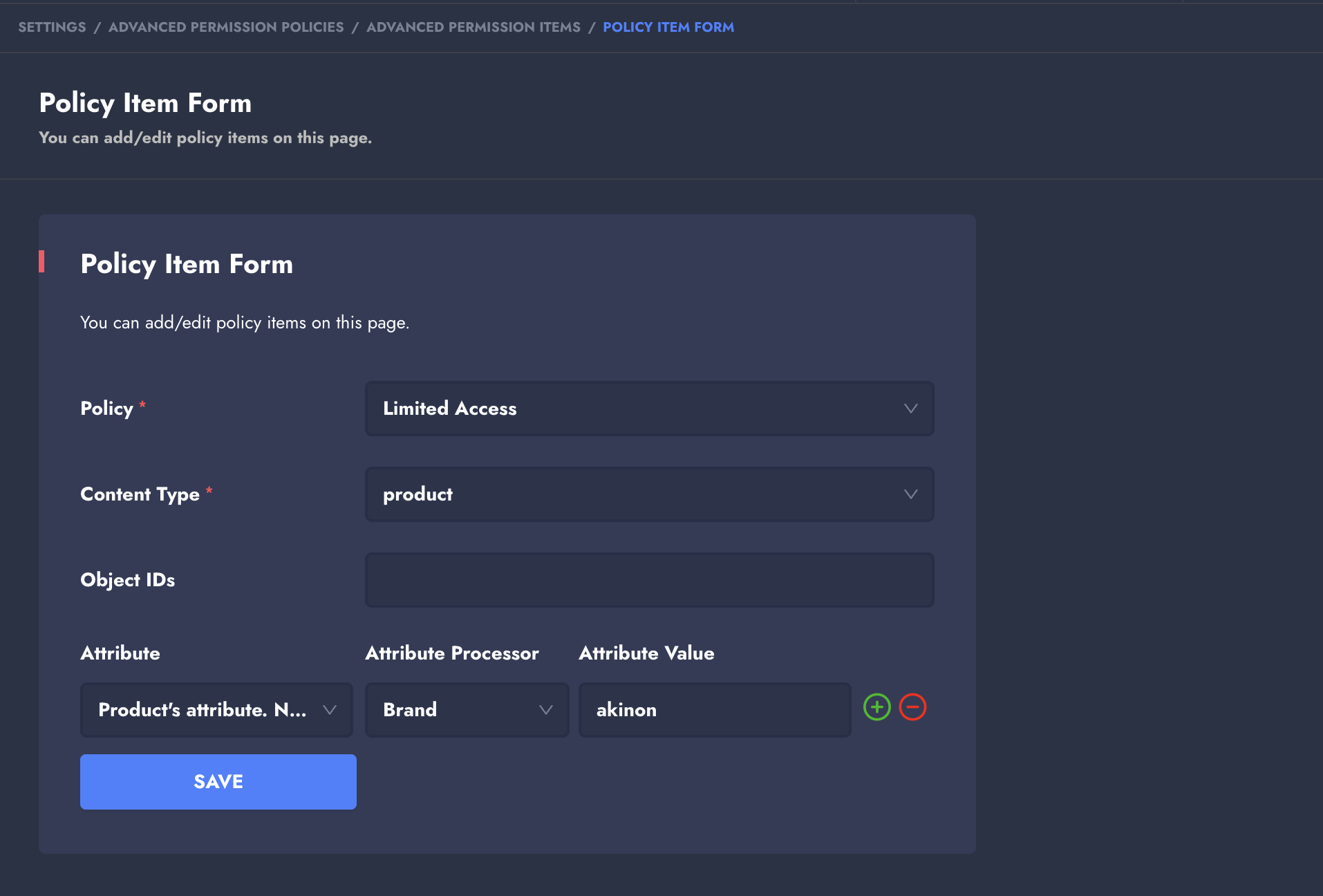Click the Policy dropdown chevron arrow
Screen dimensions: 1323x896
pos(910,409)
